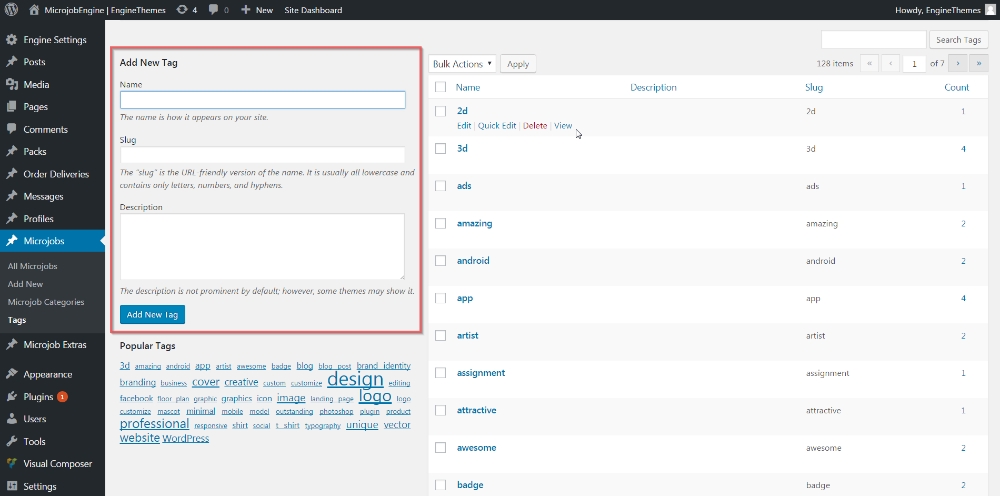Click the Appearance brush icon

click(x=11, y=374)
